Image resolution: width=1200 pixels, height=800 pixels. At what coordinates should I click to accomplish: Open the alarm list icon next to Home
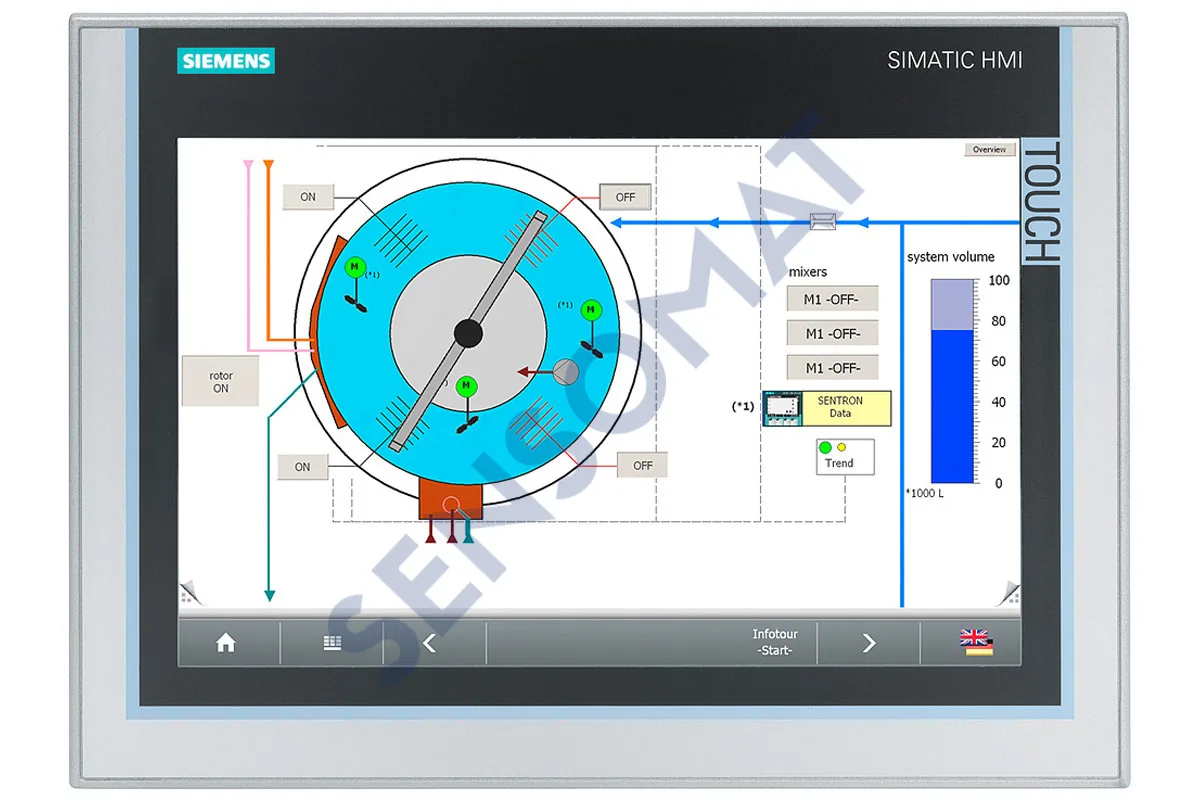[332, 643]
